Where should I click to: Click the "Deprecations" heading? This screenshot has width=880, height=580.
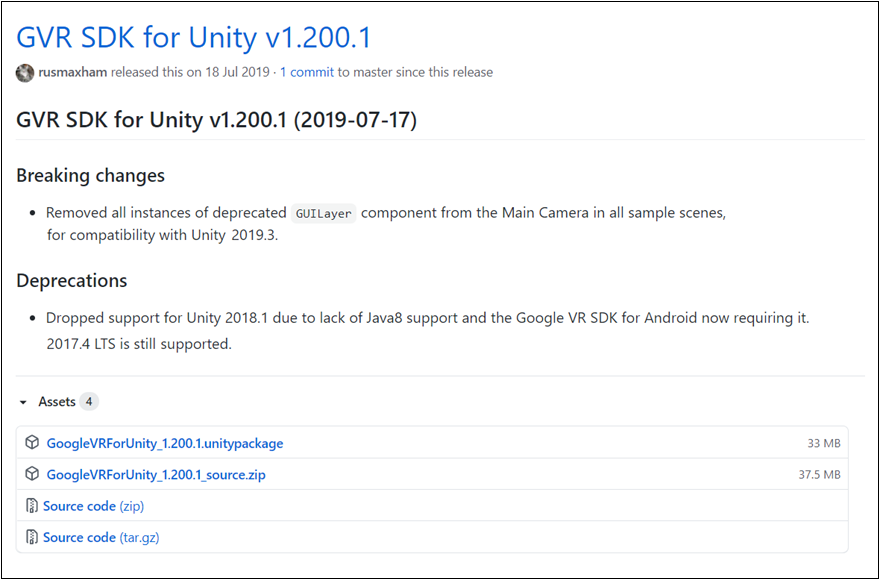pos(72,280)
